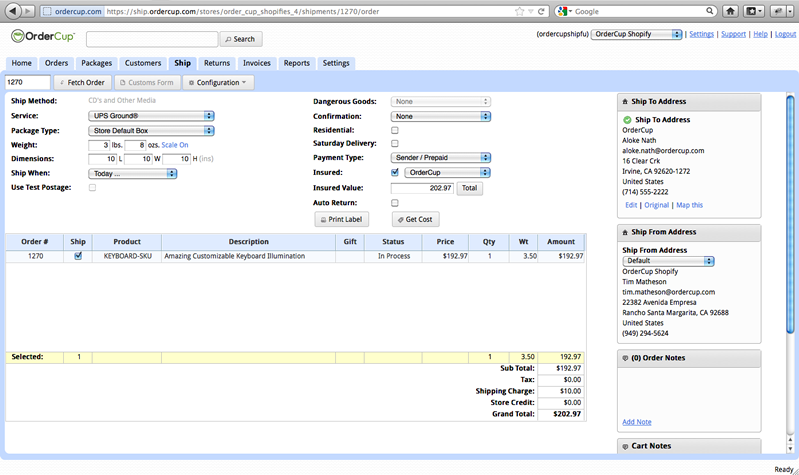
Task: Open the Insured provider OrderCup dropdown
Action: tap(447, 172)
